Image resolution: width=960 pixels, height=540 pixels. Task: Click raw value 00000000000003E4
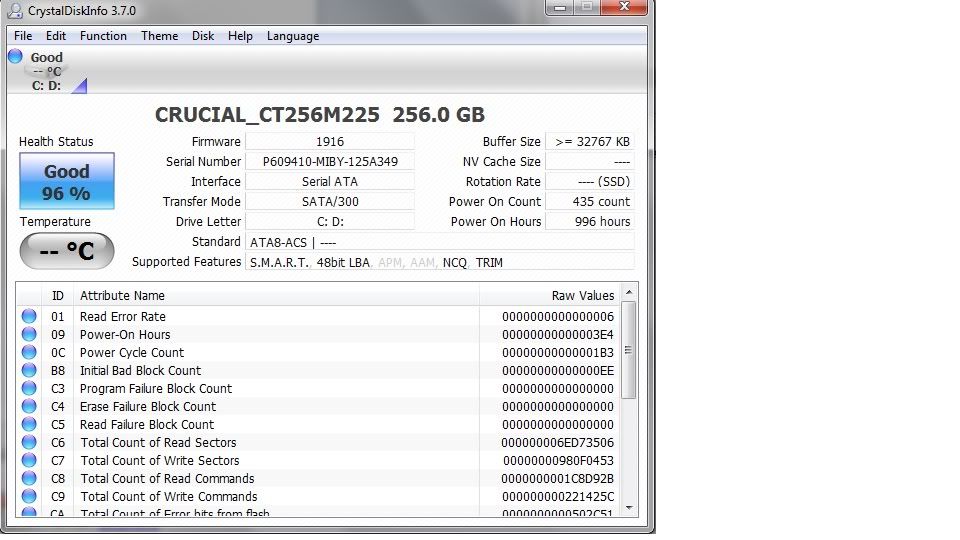[x=557, y=335]
